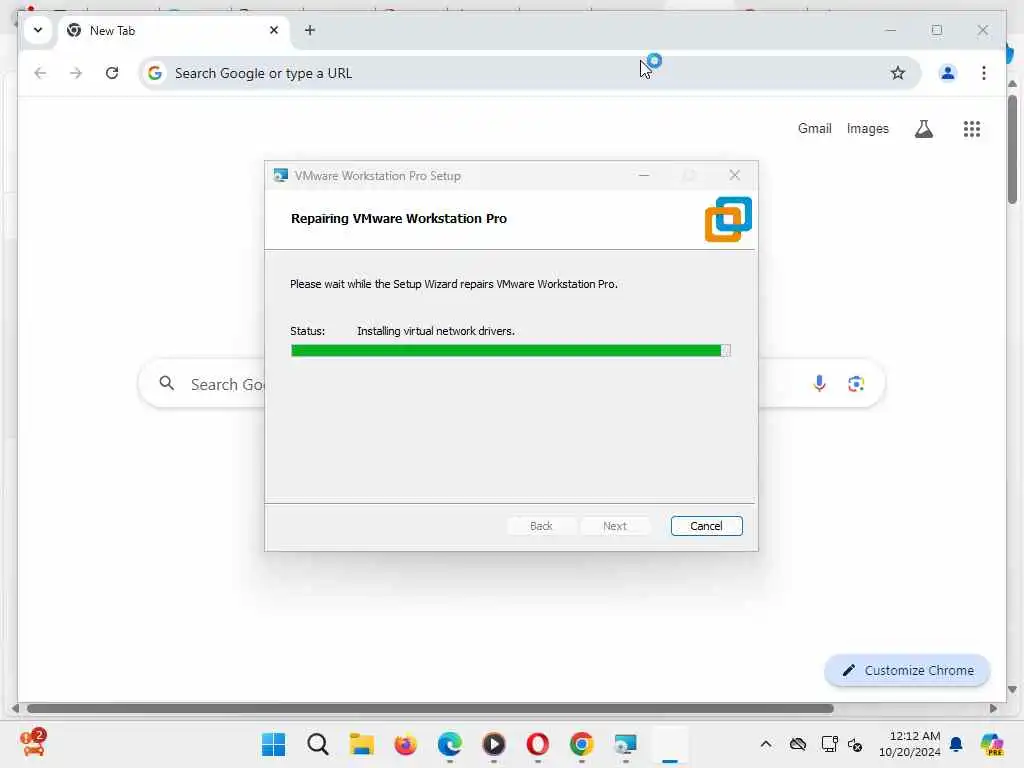Screen dimensions: 1024x768
Task: Click the scroll down arrow on the vertical scrollbar
Action: [1012, 690]
